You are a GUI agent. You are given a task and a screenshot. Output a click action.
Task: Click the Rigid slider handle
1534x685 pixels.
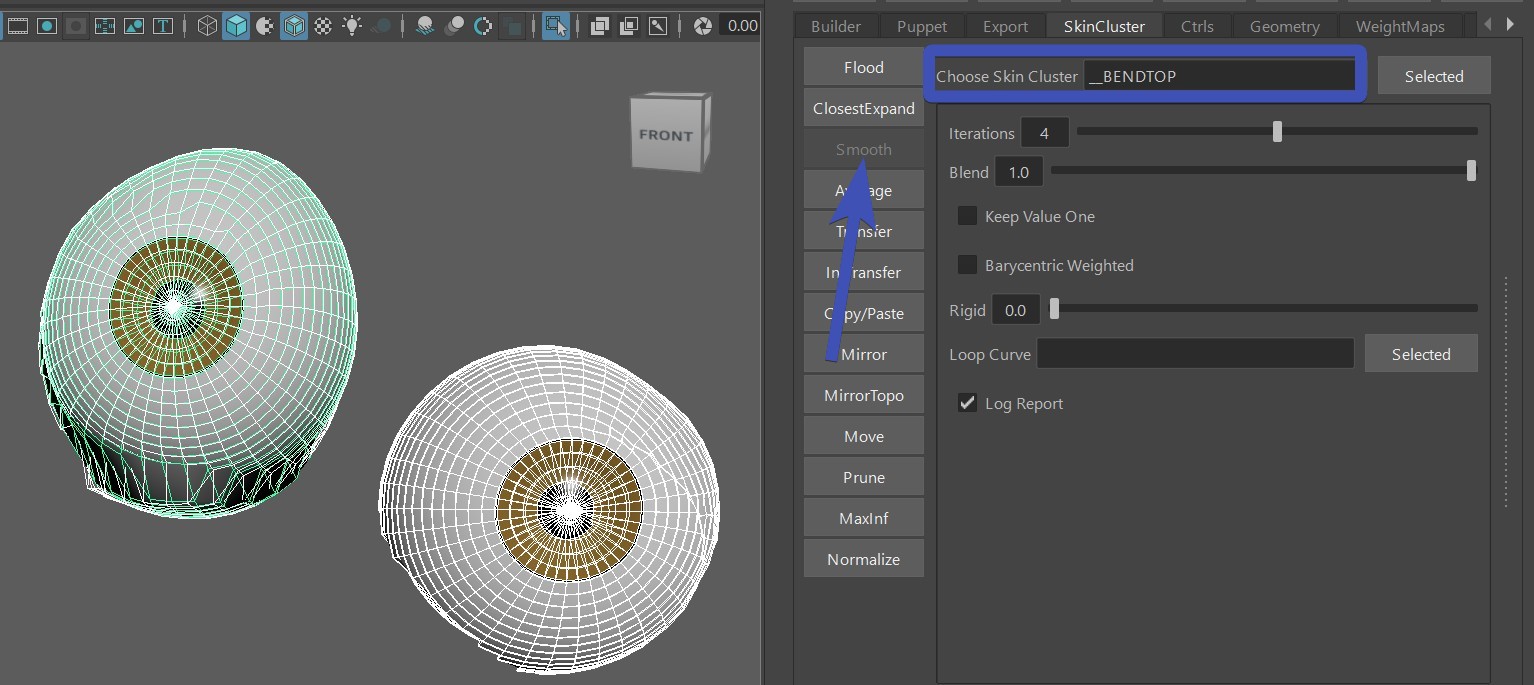coord(1054,309)
